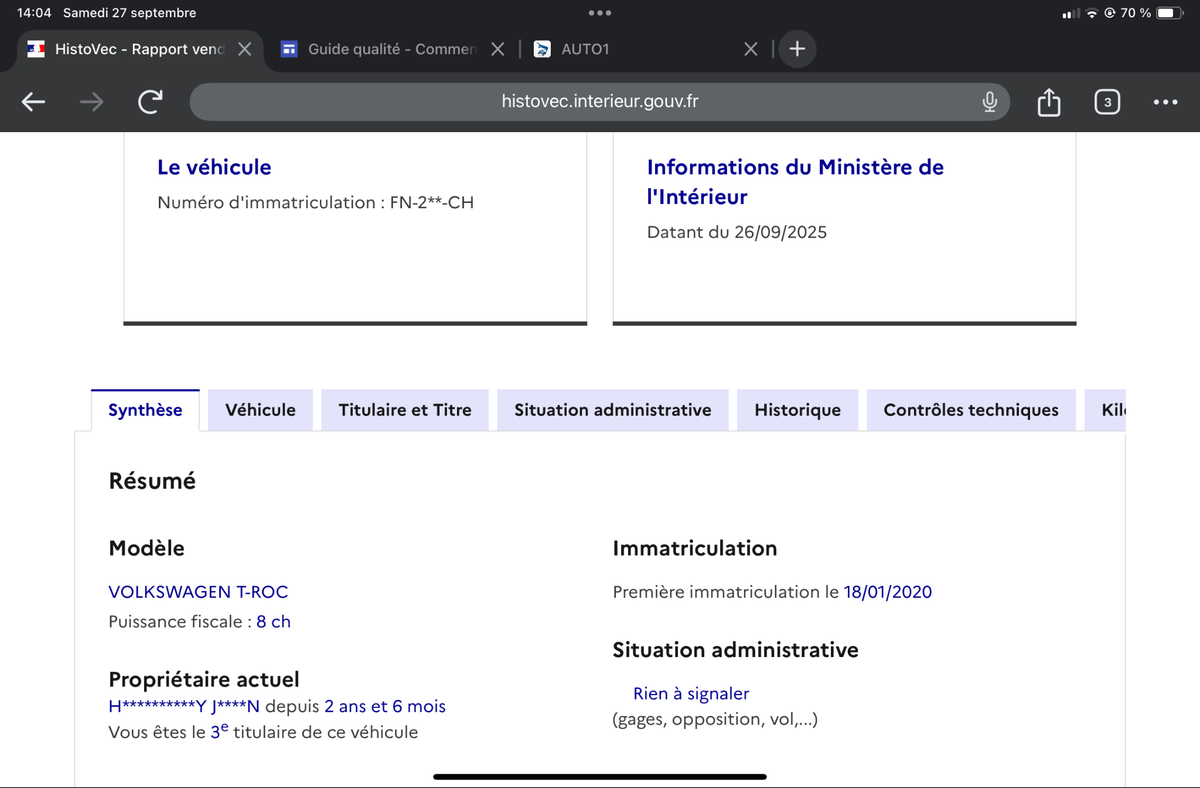View the Historique tab

tap(797, 410)
